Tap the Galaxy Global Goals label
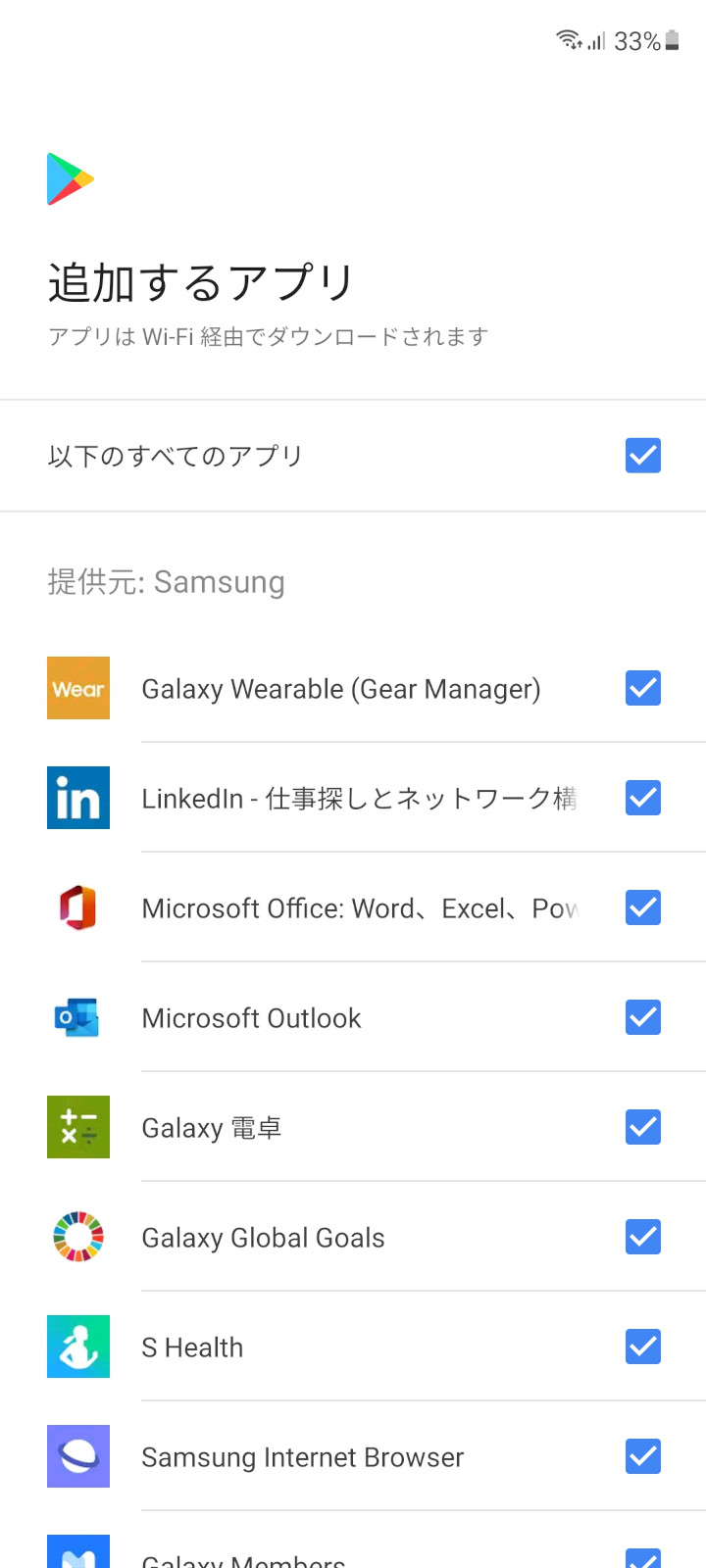 pos(263,1238)
